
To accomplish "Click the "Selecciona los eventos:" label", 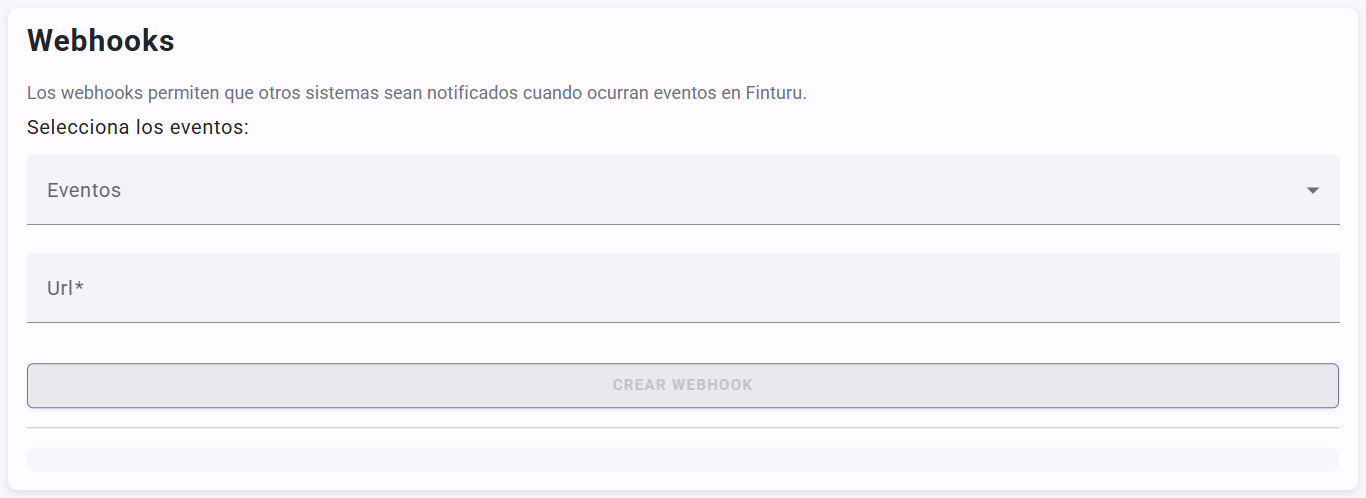I will pos(138,128).
